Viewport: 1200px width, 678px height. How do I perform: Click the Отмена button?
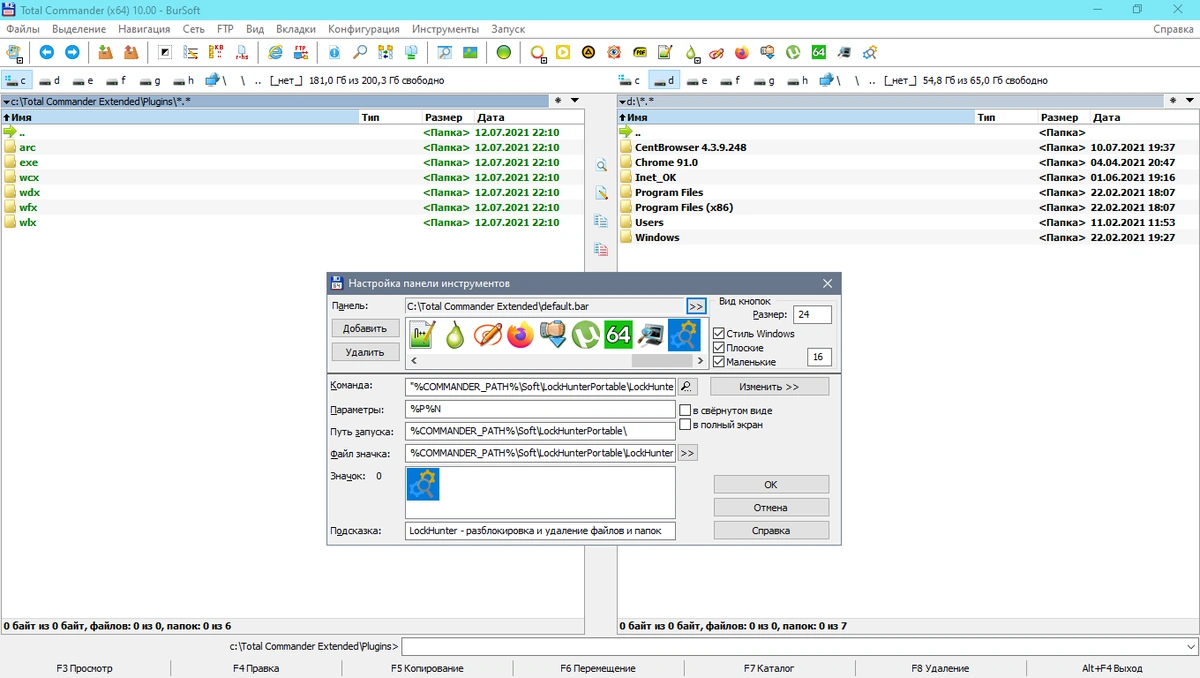coord(771,507)
